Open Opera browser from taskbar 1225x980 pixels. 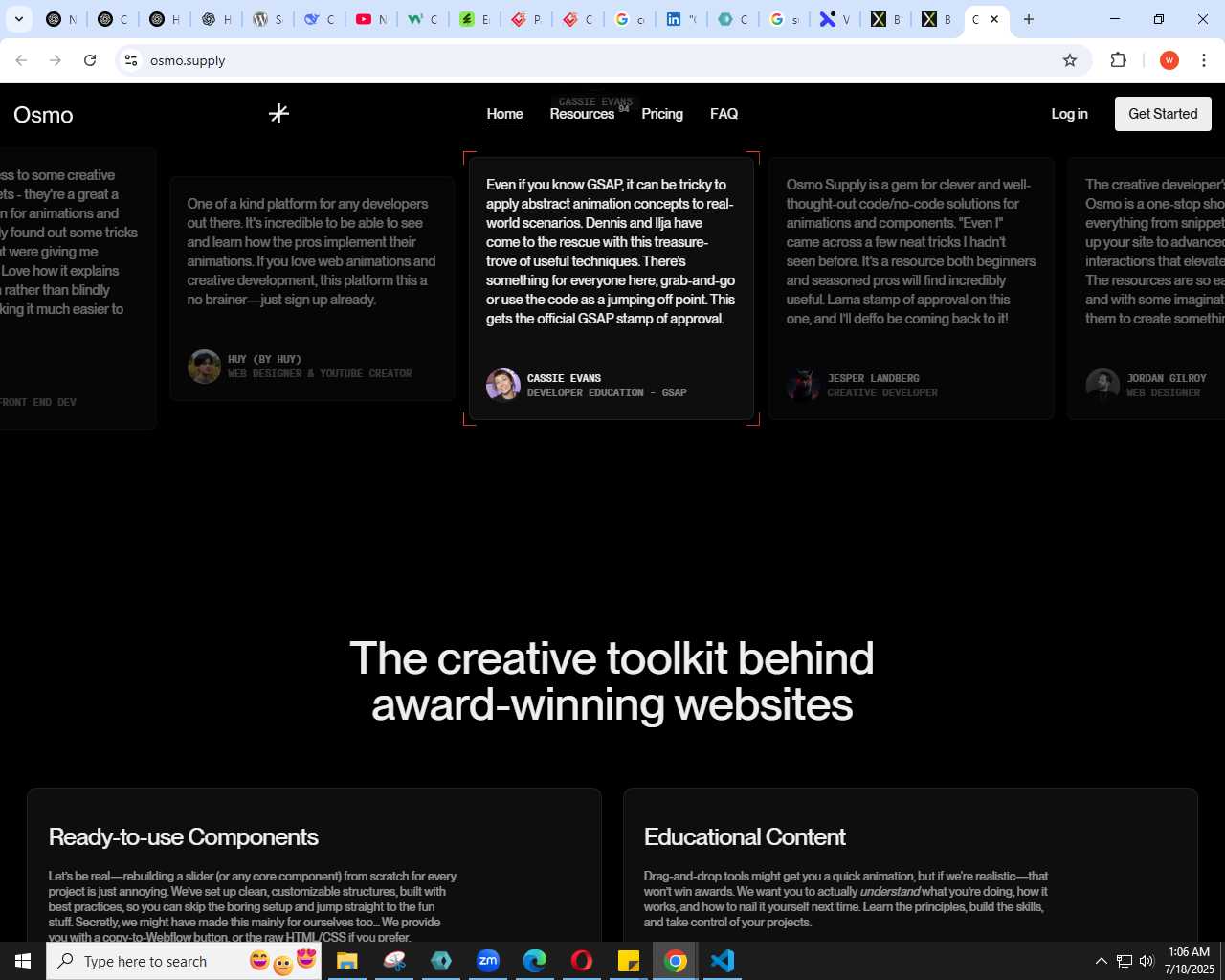tap(582, 961)
